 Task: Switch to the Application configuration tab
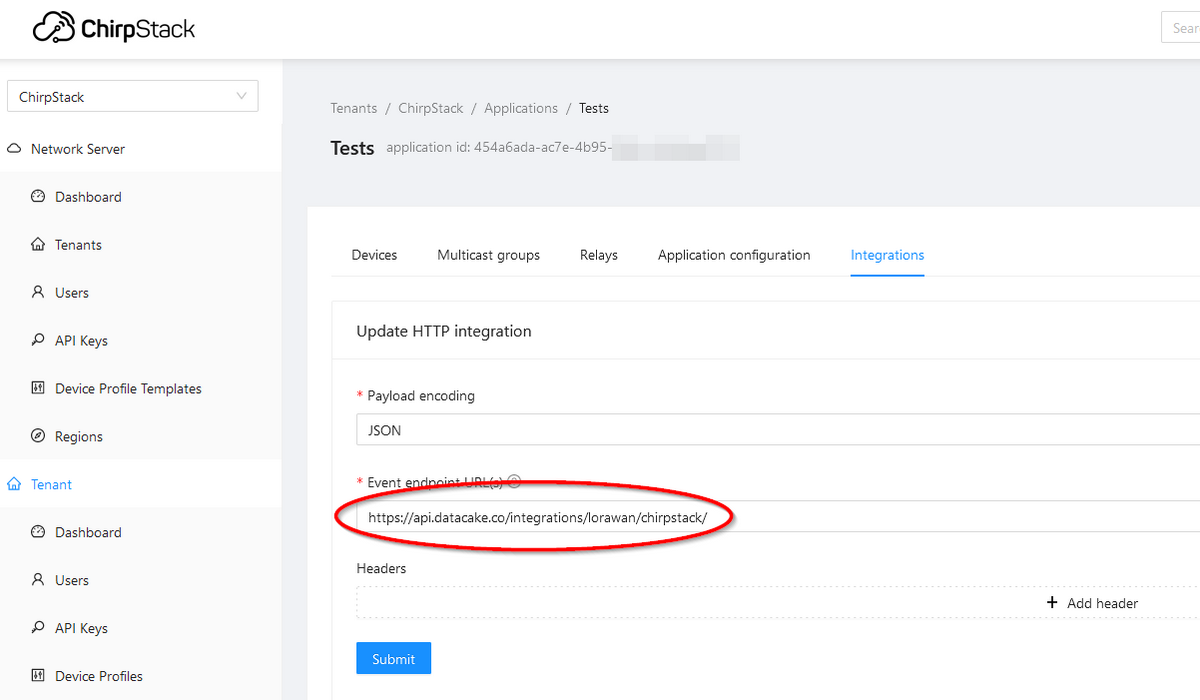(x=734, y=255)
